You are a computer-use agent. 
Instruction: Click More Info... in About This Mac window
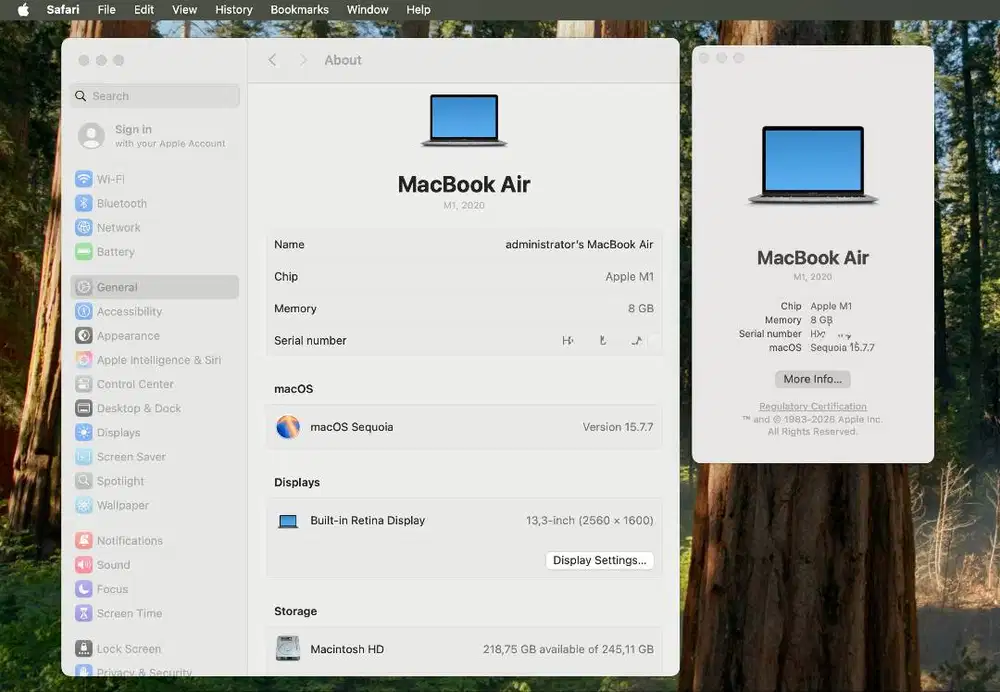812,379
